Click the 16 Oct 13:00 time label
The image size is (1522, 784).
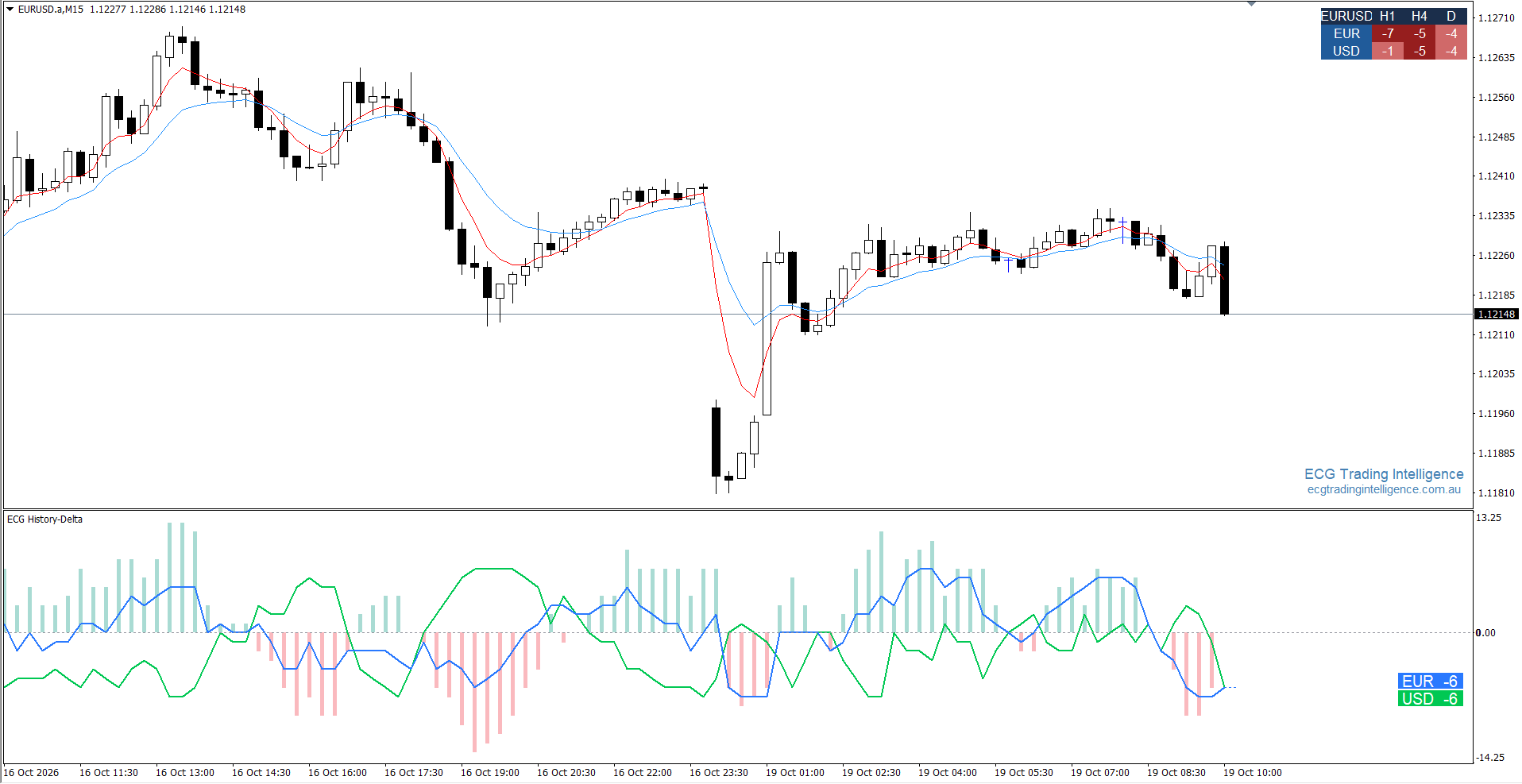click(x=185, y=773)
